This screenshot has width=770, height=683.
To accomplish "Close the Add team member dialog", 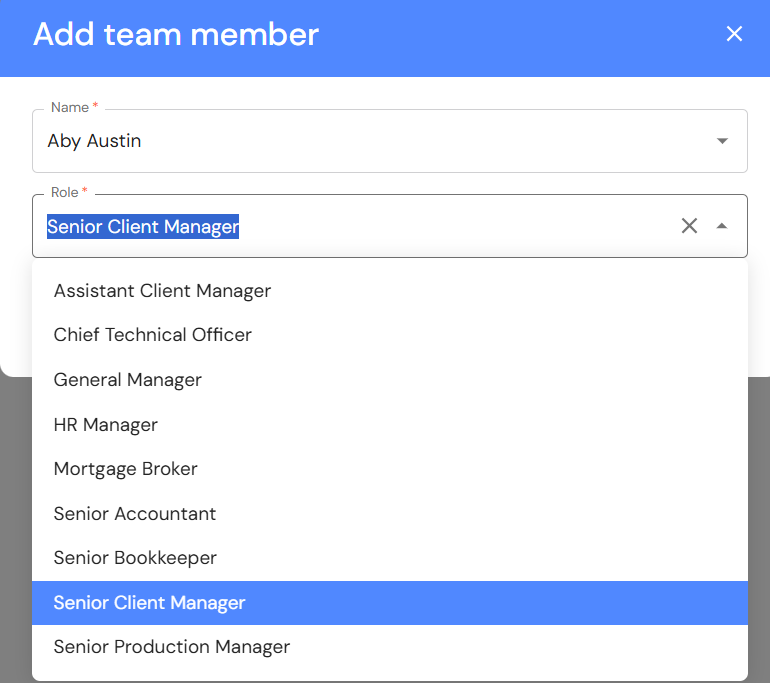I will (x=734, y=35).
